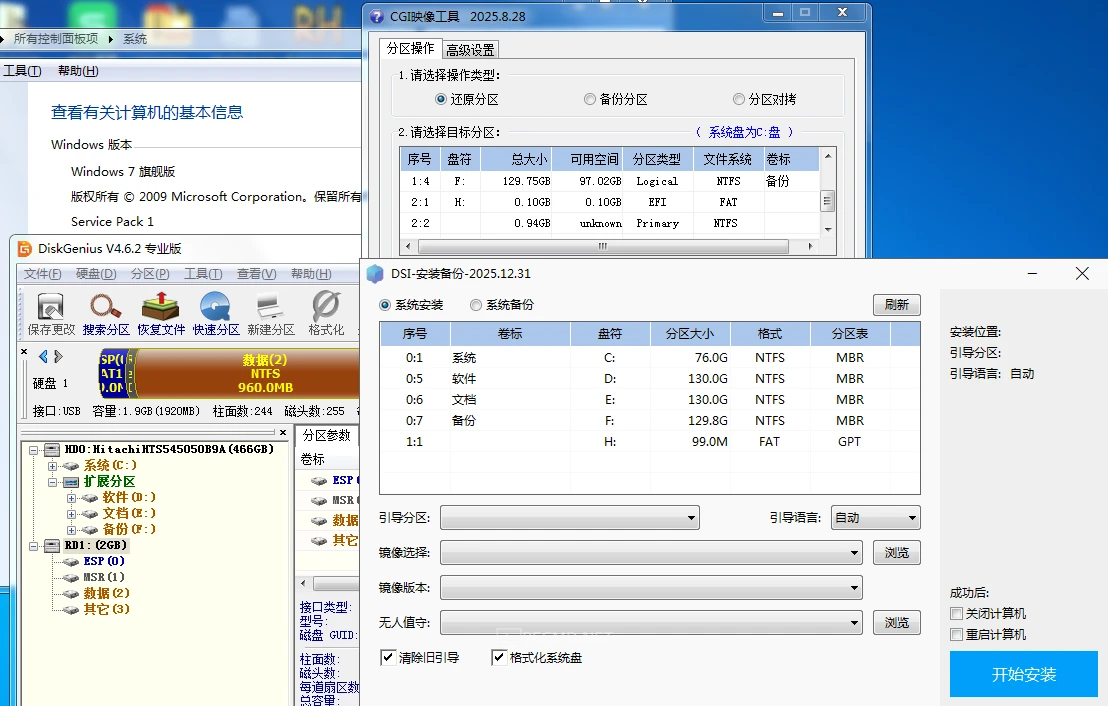Enable the 备份分区 radio option
Image resolution: width=1108 pixels, height=706 pixels.
(590, 99)
